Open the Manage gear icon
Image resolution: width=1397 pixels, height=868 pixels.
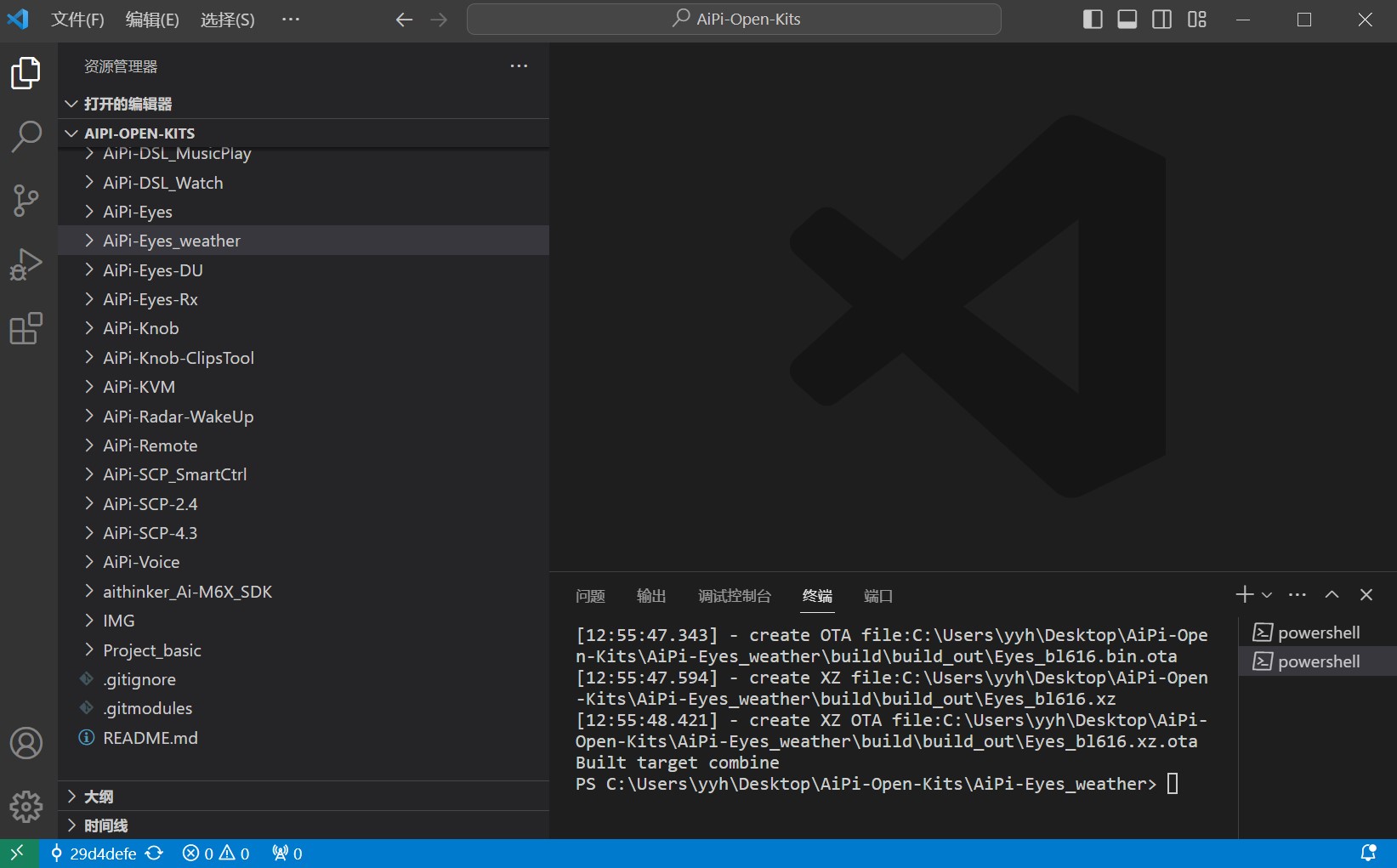point(26,806)
